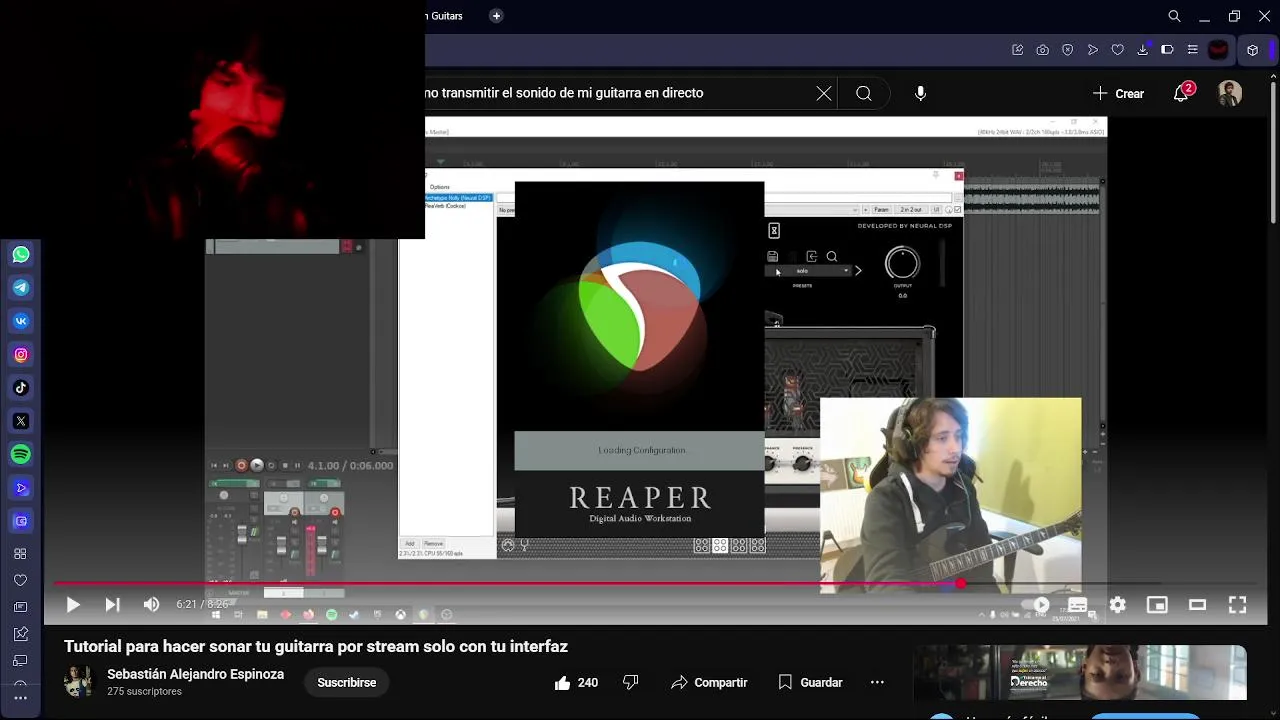
Task: Open Spotify in the browser sidebar
Action: click(21, 454)
